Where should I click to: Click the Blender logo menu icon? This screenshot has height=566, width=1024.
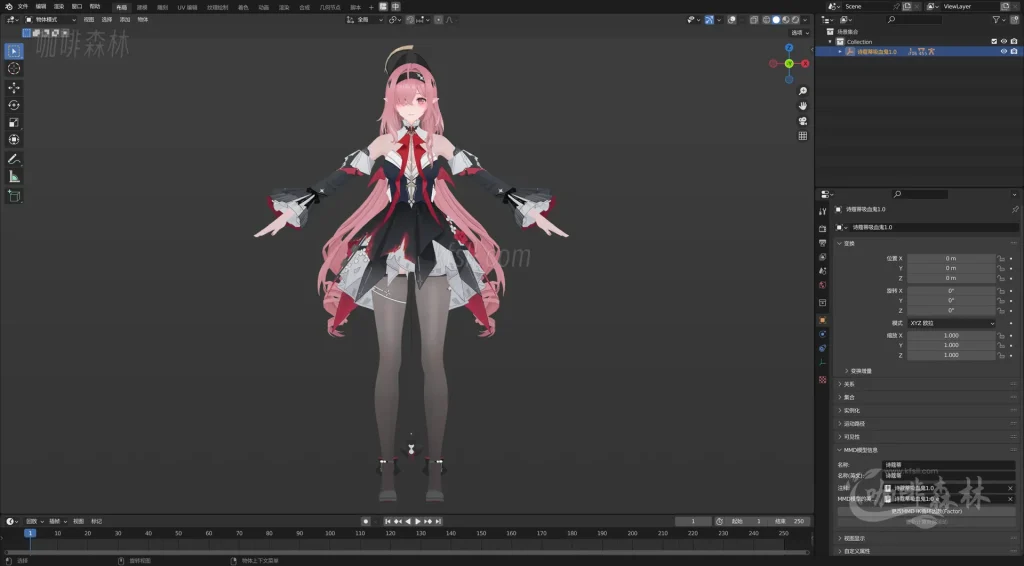pyautogui.click(x=8, y=7)
